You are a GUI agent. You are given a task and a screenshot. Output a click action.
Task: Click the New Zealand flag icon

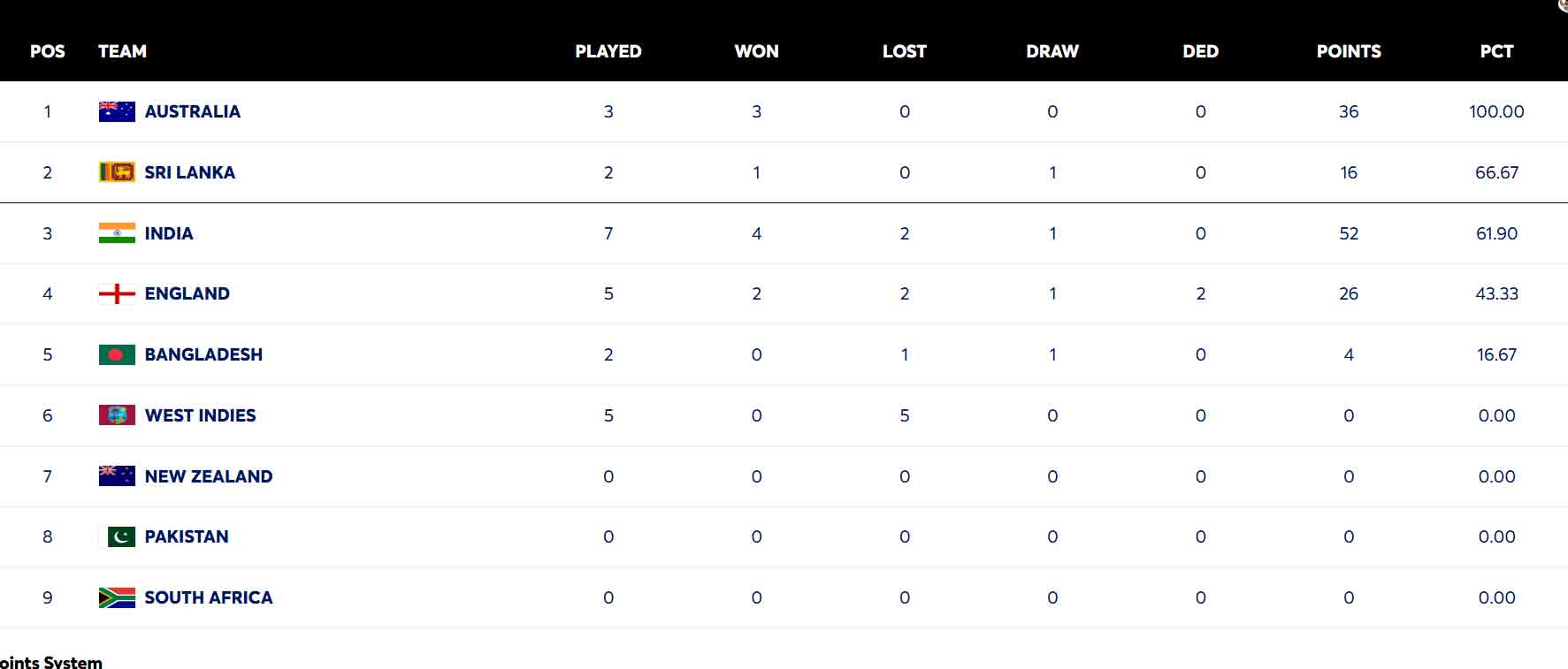pos(117,476)
